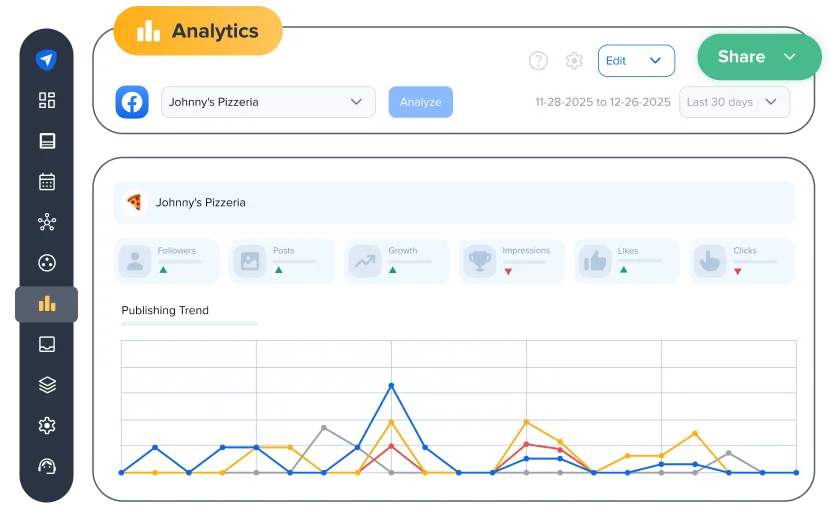Click the Analytics header tab
This screenshot has height=522, width=831.
coord(198,31)
